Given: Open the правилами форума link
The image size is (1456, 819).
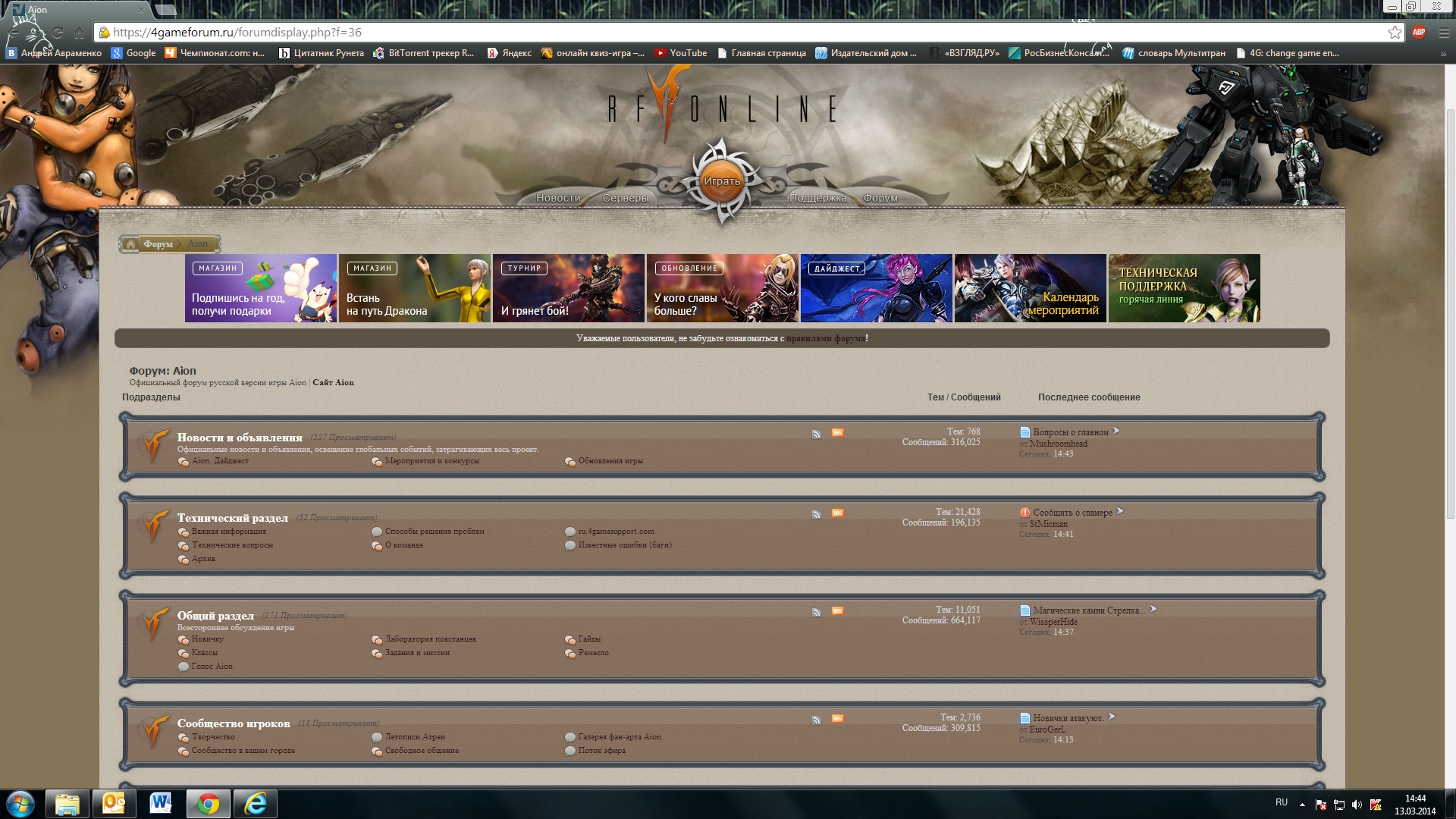Looking at the screenshot, I should (825, 339).
